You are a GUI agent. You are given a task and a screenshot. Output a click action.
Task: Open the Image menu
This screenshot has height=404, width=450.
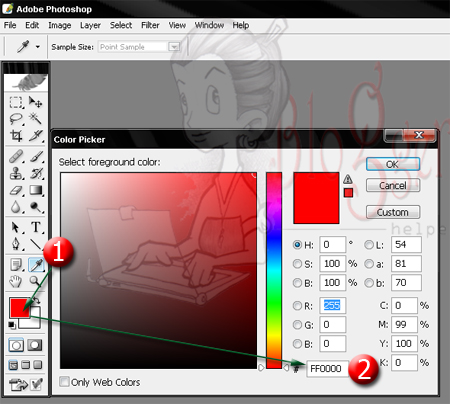(59, 25)
